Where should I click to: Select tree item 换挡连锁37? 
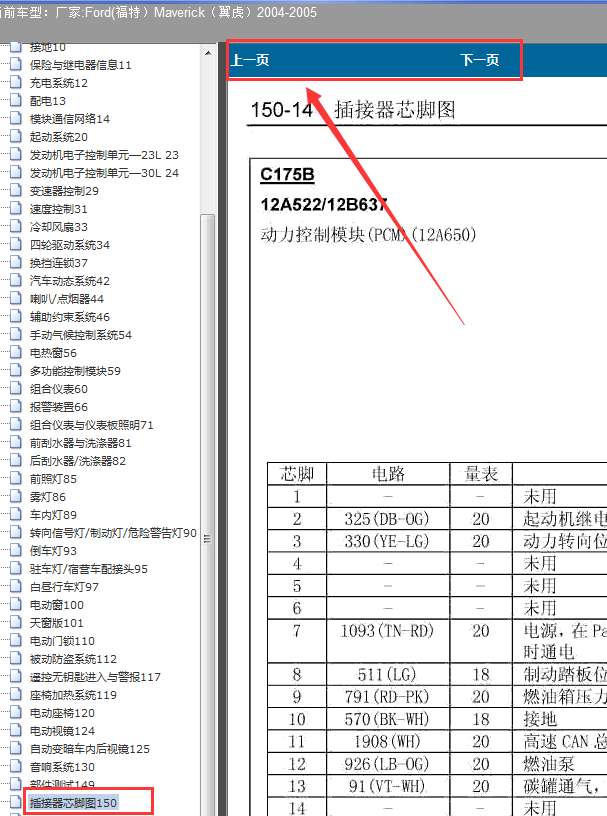click(x=59, y=263)
